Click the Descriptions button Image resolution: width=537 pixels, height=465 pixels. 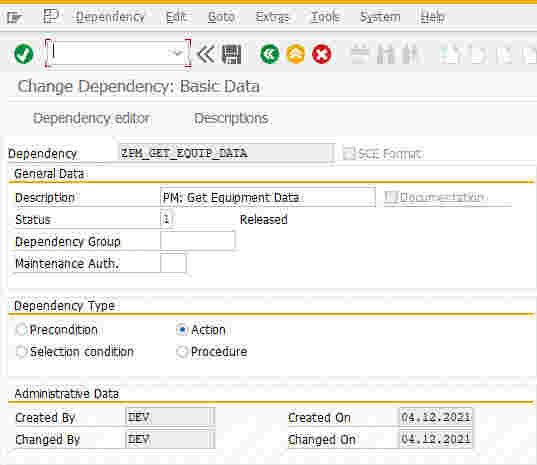(232, 118)
